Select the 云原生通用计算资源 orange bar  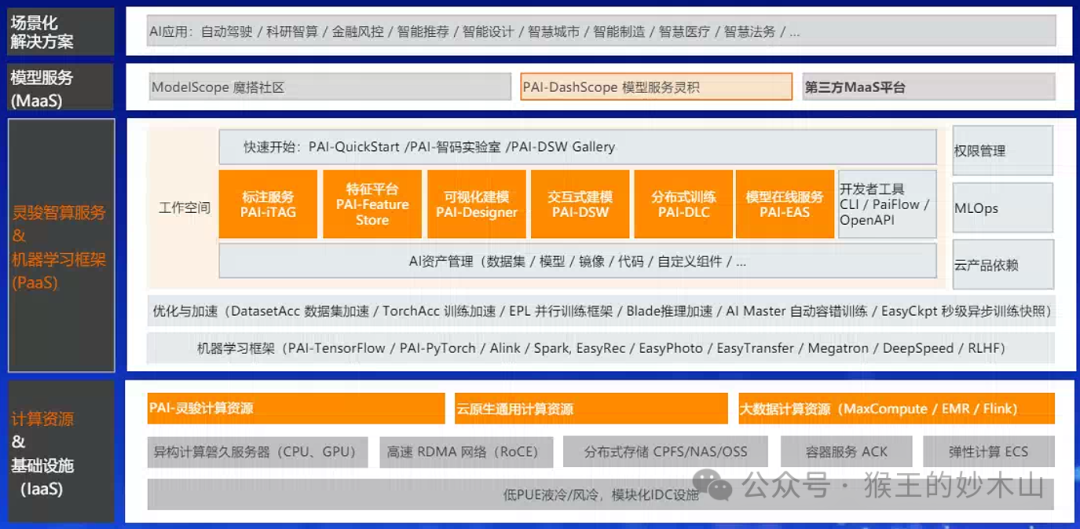point(591,408)
